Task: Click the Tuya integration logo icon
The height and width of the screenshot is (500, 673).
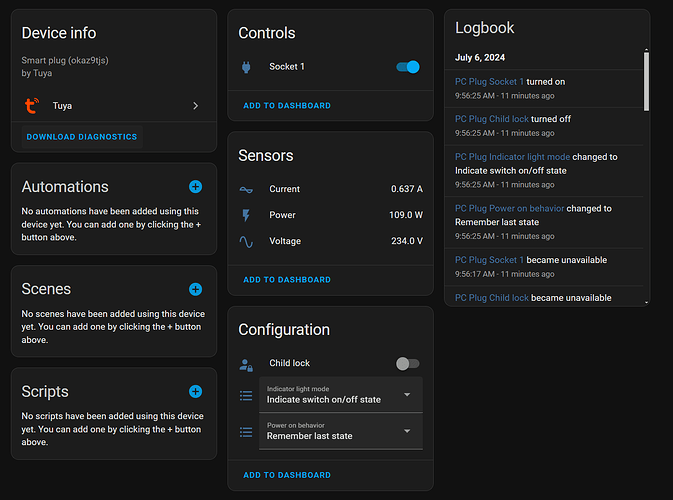Action: 32,105
